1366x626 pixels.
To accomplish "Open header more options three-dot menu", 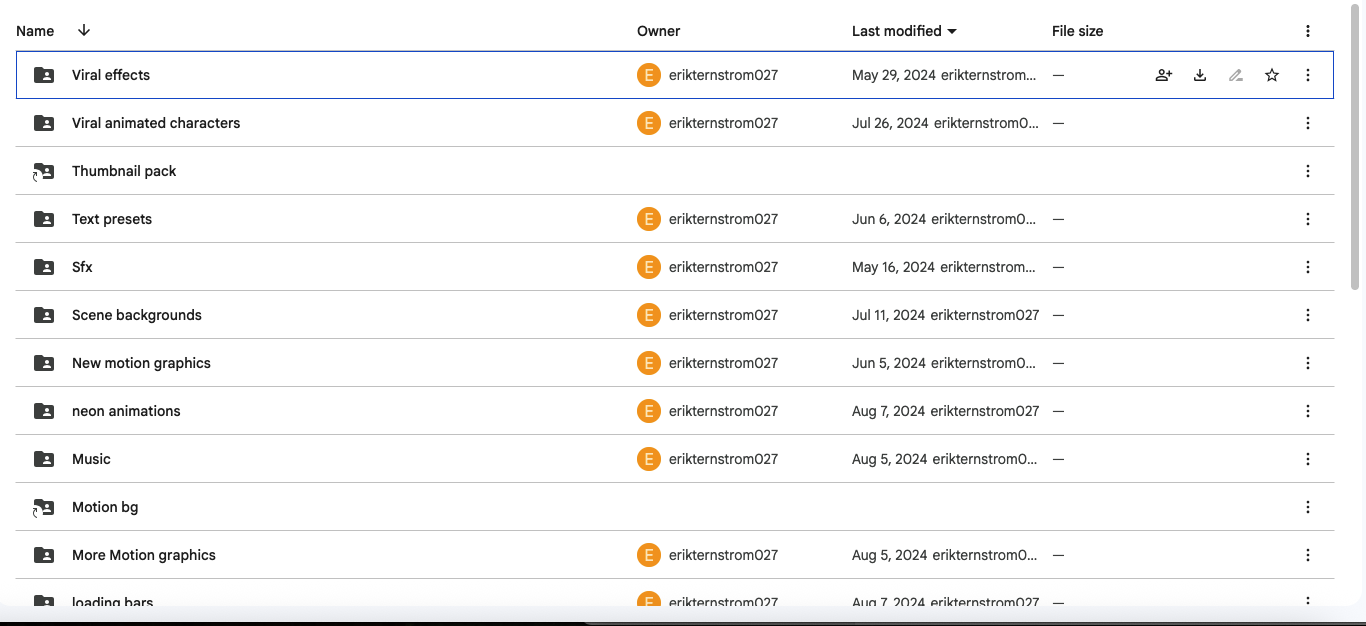I will click(1308, 31).
